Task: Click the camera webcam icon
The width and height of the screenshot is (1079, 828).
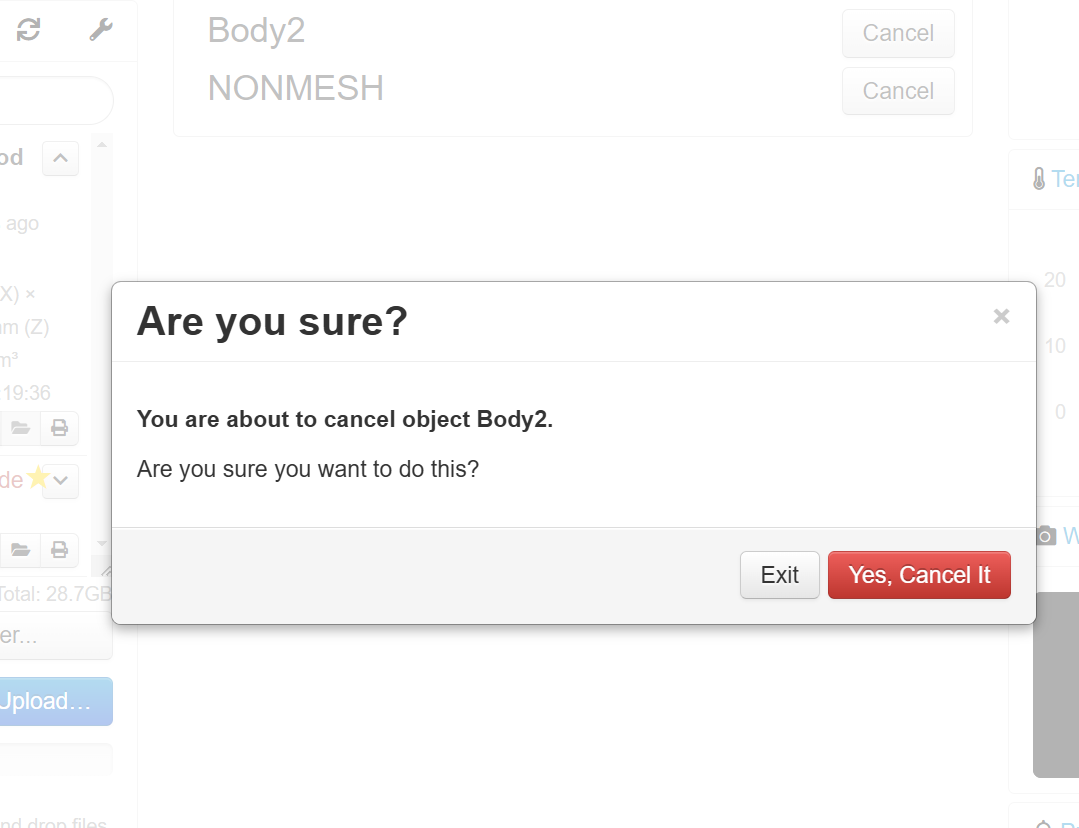Action: coord(1045,535)
